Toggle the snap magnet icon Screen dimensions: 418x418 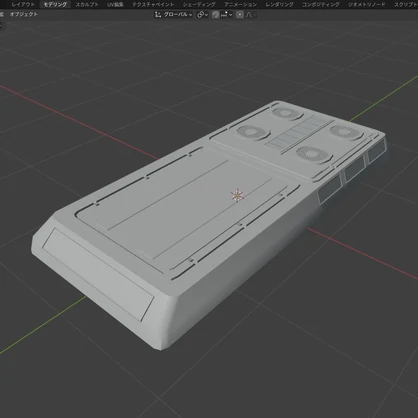pos(215,15)
